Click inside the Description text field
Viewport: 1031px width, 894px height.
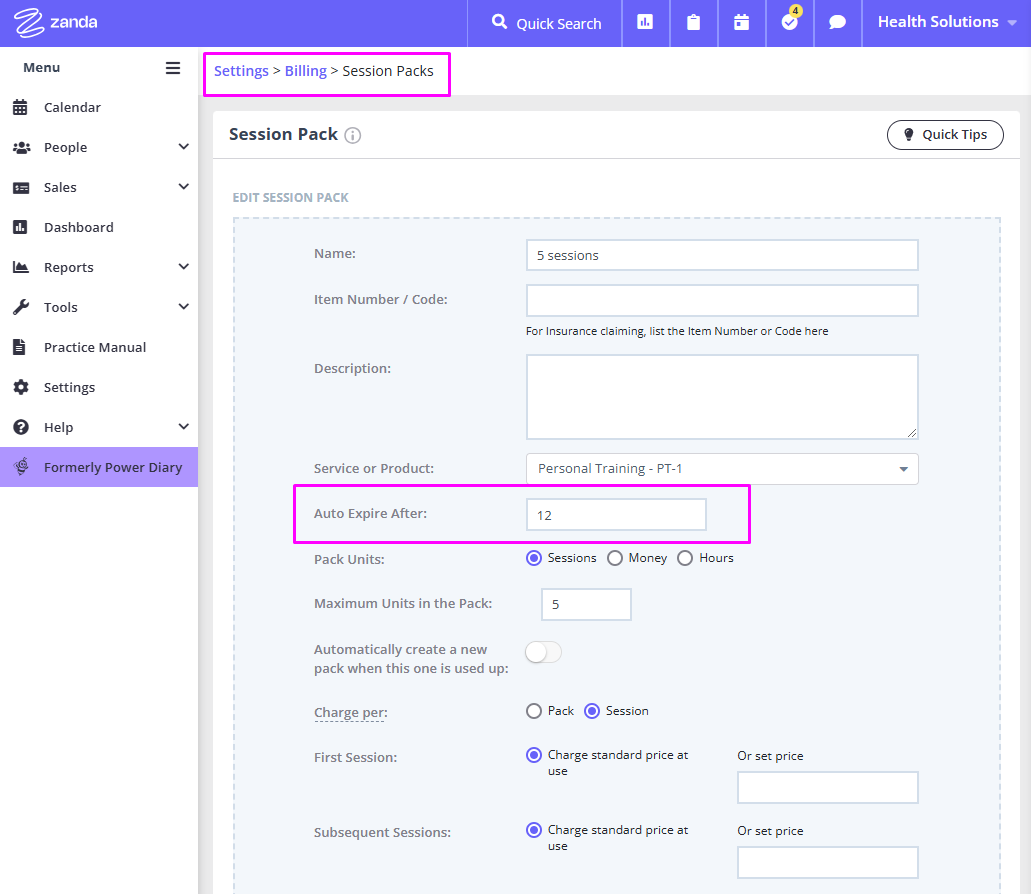[x=722, y=396]
